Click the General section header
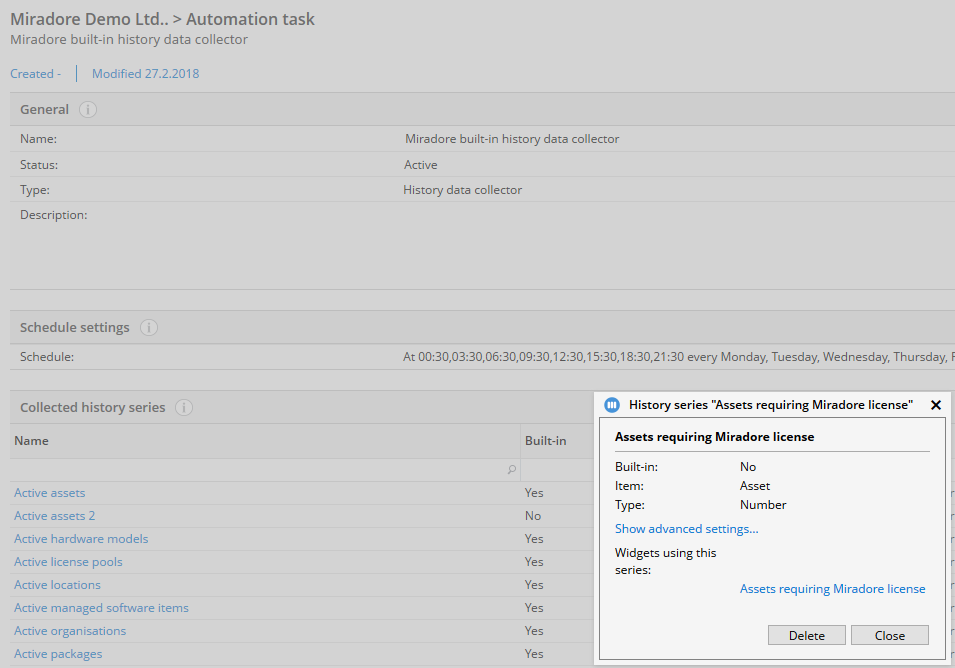 (x=482, y=110)
